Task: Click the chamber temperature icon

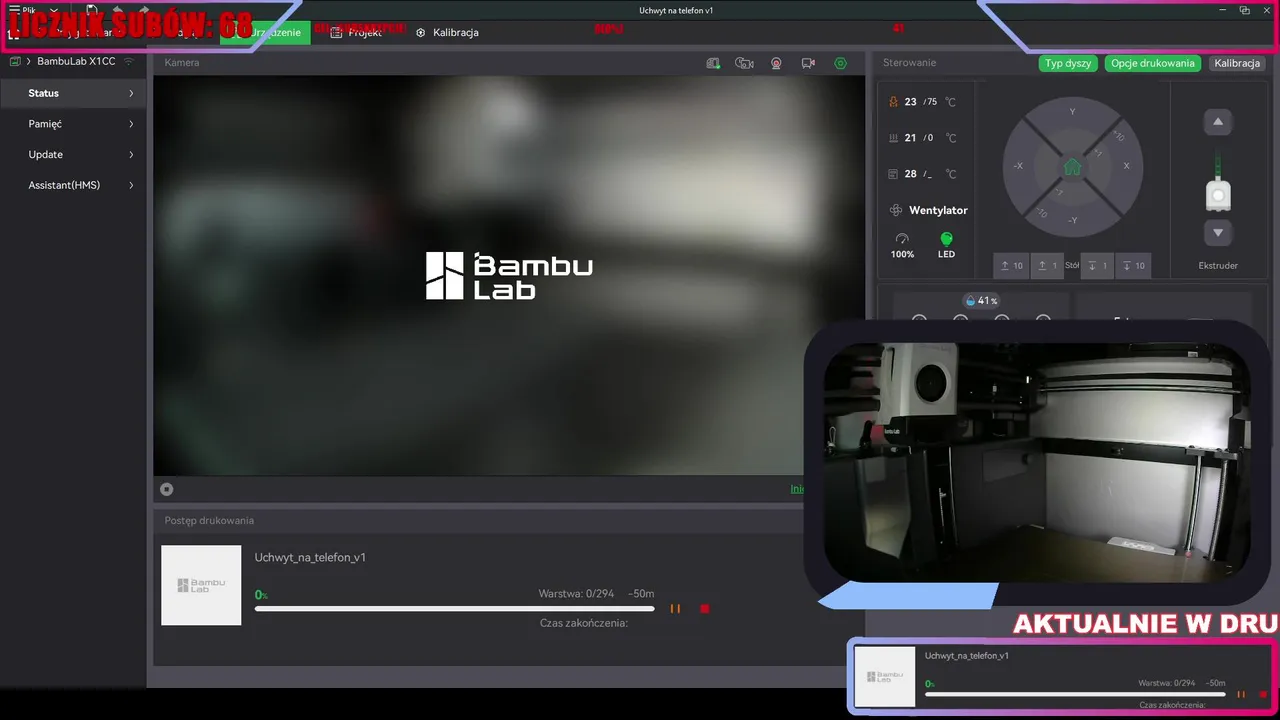Action: pos(893,174)
